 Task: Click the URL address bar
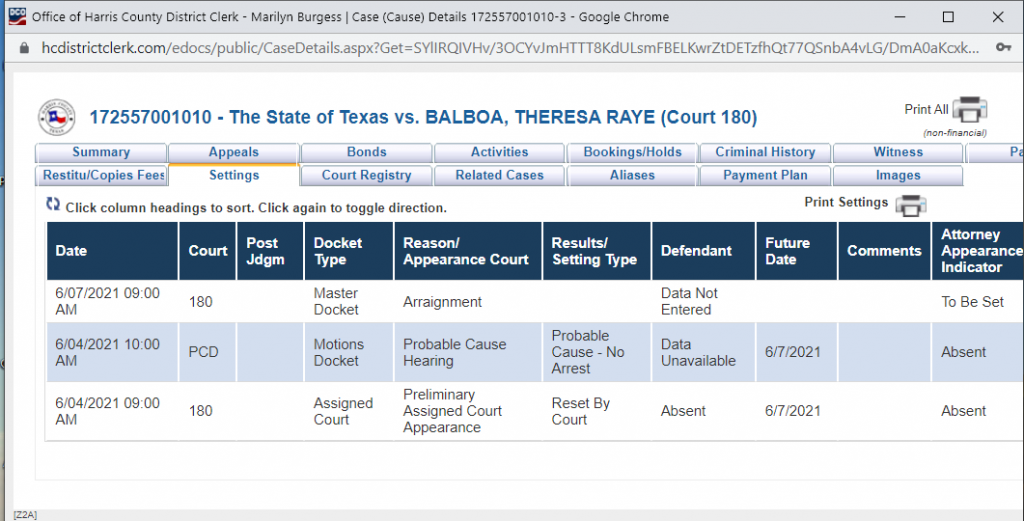[x=500, y=48]
